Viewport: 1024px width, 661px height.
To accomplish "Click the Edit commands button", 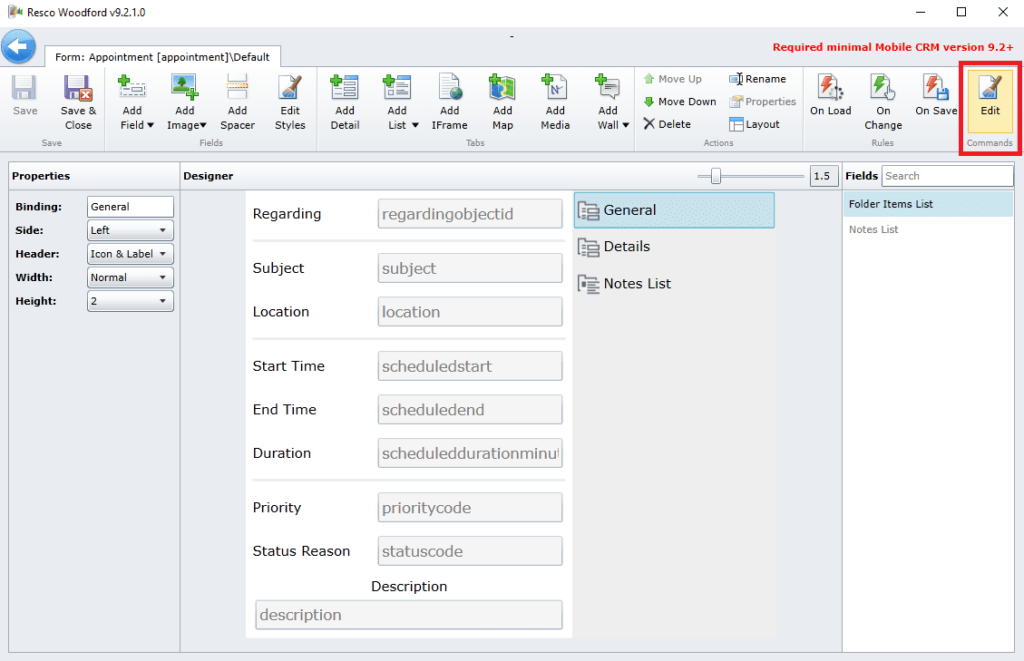I will [989, 96].
